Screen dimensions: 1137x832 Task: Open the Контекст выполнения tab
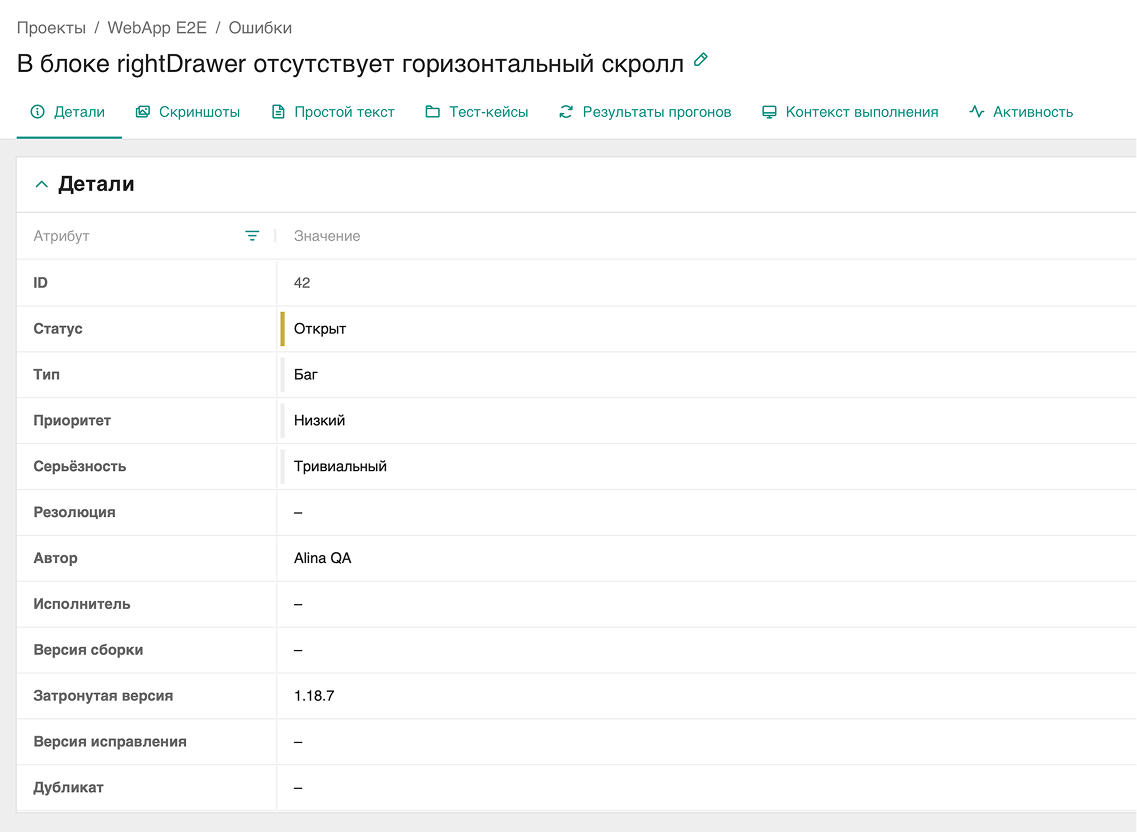(851, 112)
